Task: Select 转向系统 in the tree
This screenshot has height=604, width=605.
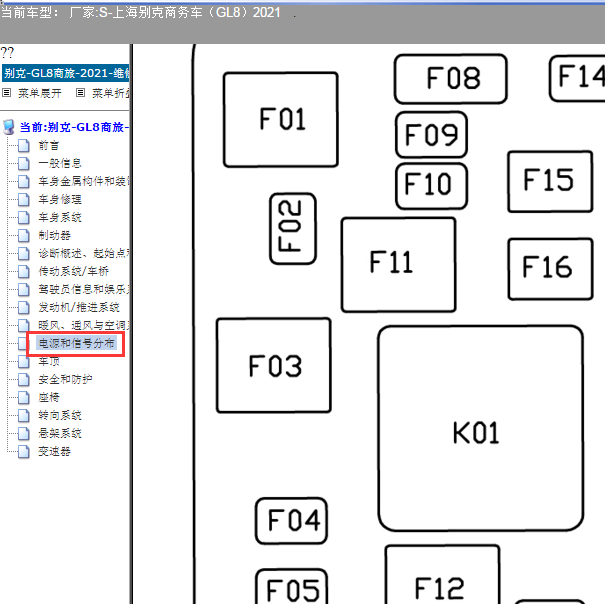Action: click(60, 415)
